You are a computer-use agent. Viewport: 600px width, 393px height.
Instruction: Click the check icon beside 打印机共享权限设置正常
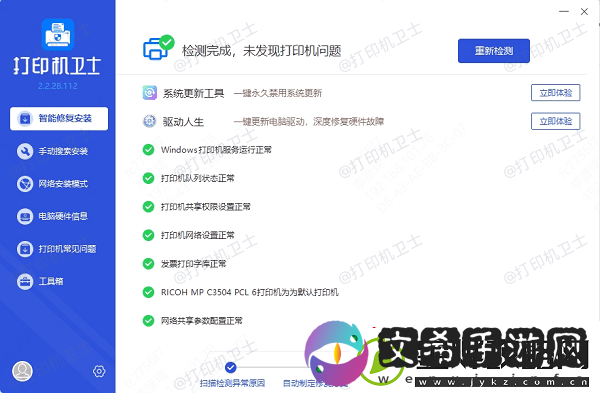click(x=148, y=207)
